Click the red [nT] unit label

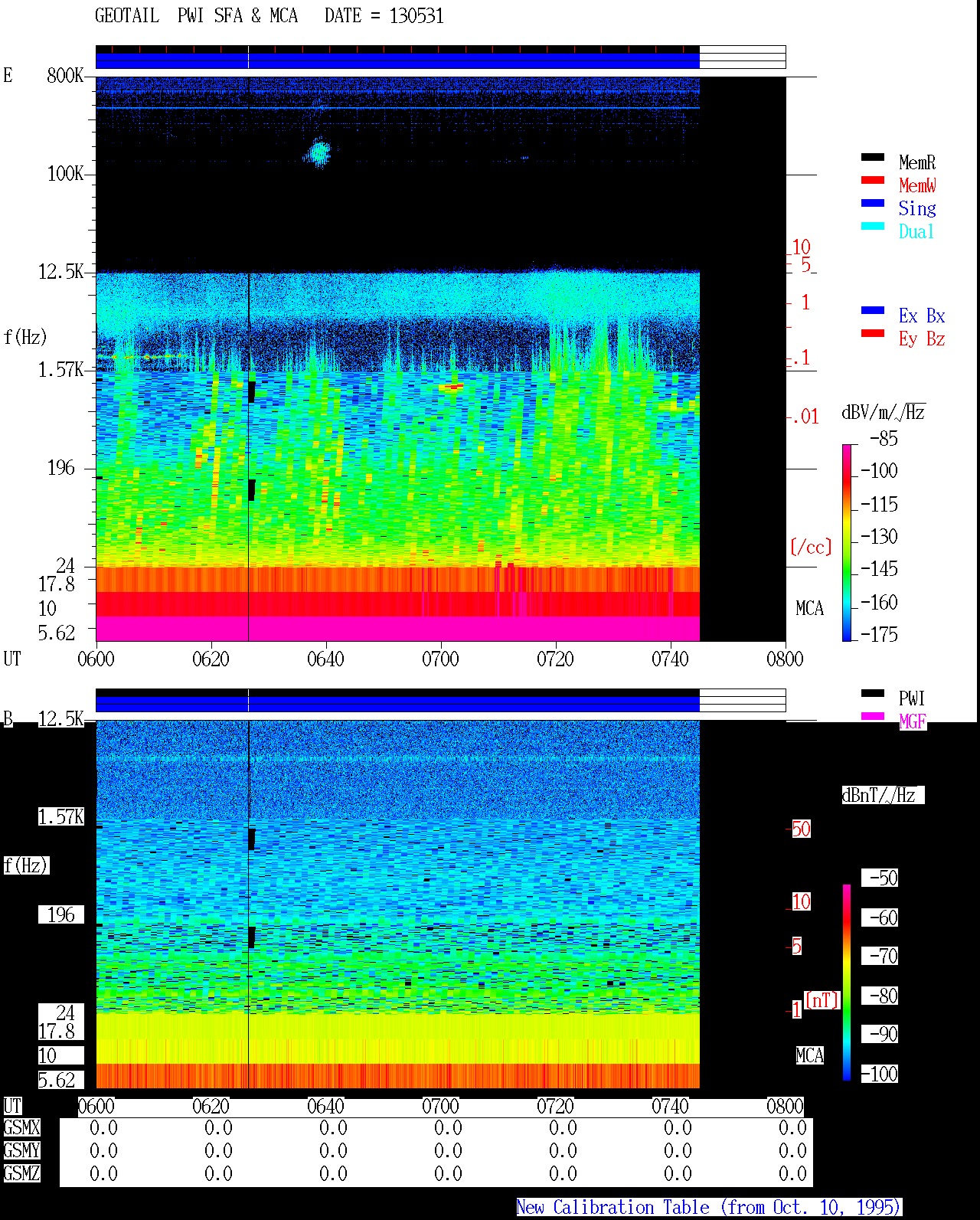(822, 1000)
